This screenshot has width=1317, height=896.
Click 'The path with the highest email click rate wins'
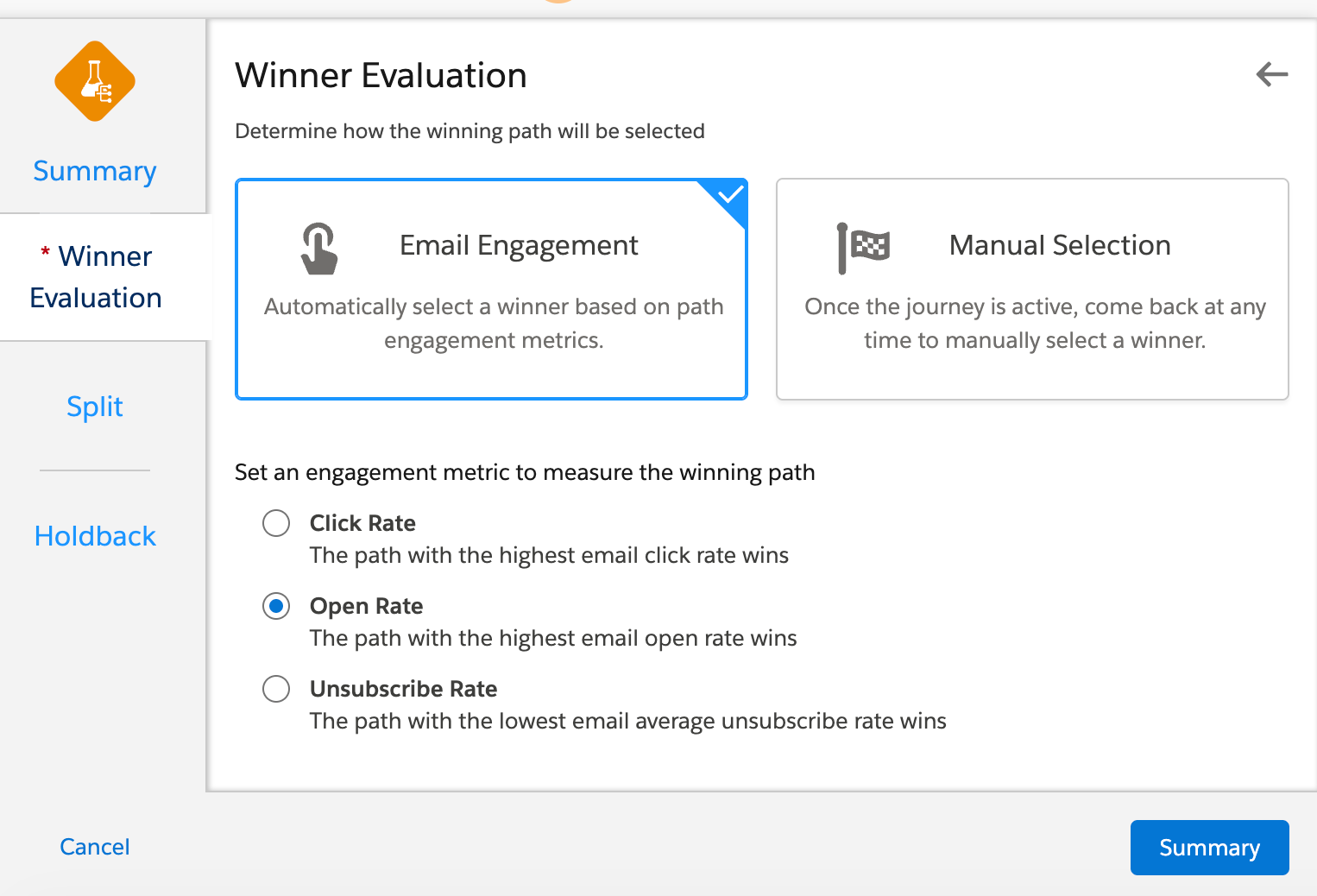pyautogui.click(x=549, y=555)
